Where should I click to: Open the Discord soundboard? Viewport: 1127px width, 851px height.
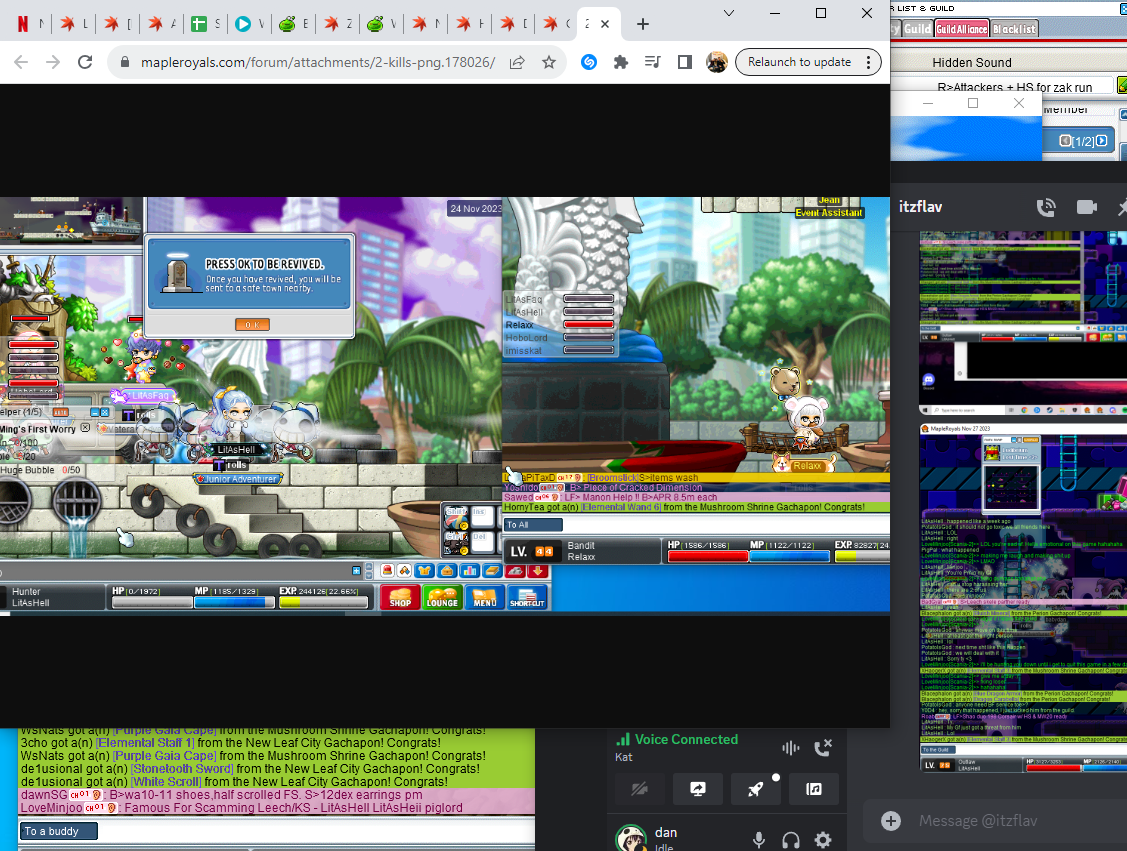814,789
